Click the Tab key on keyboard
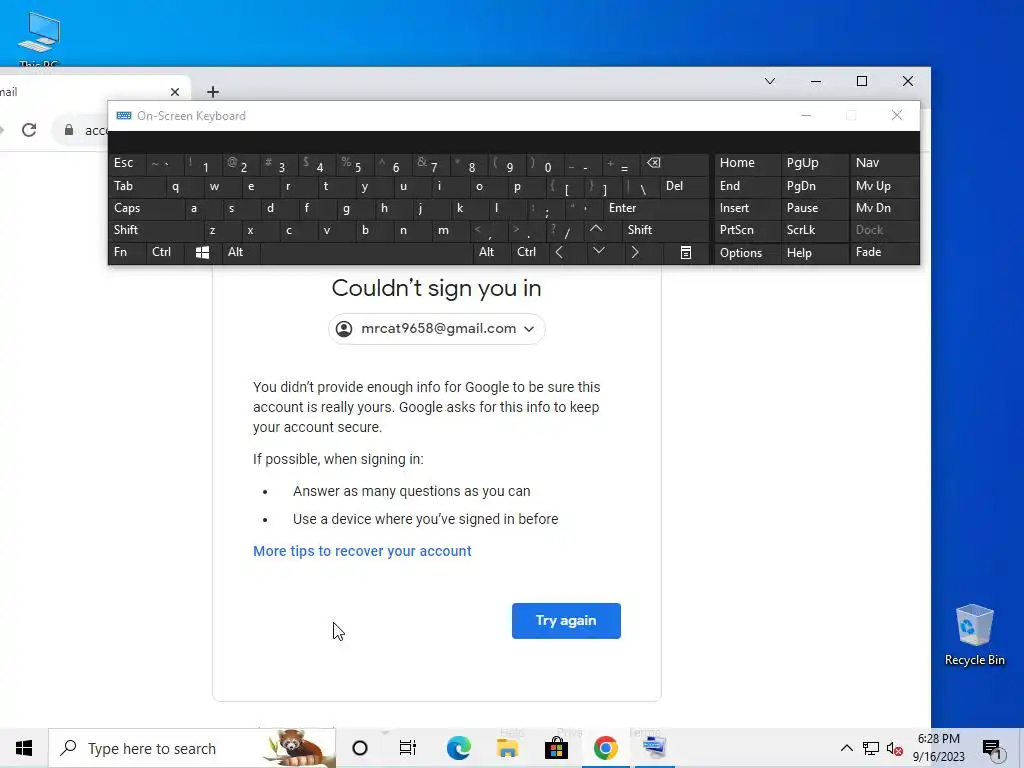The height and width of the screenshot is (768, 1024). tap(136, 186)
